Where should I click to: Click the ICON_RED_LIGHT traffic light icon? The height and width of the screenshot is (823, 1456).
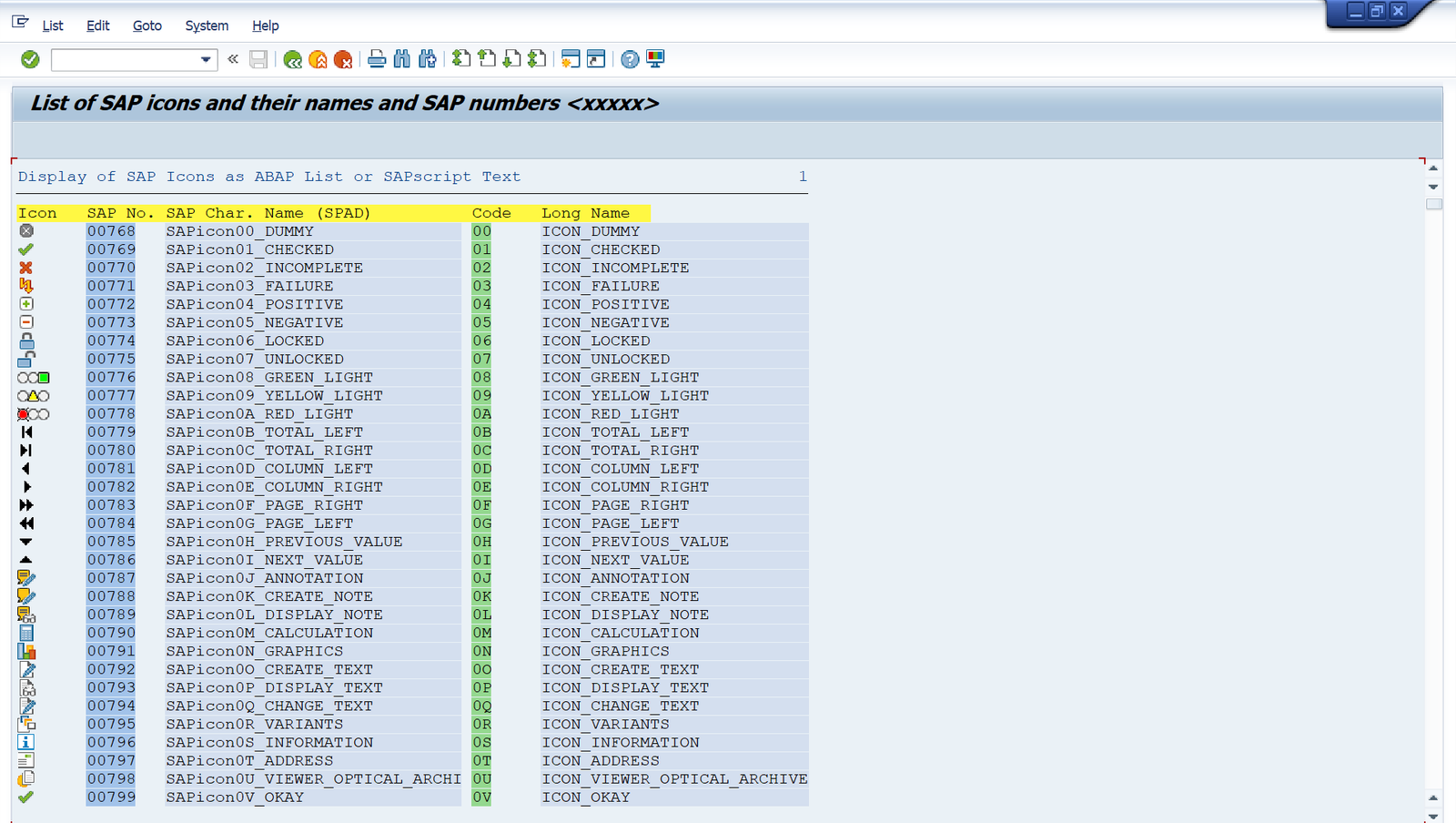point(34,413)
